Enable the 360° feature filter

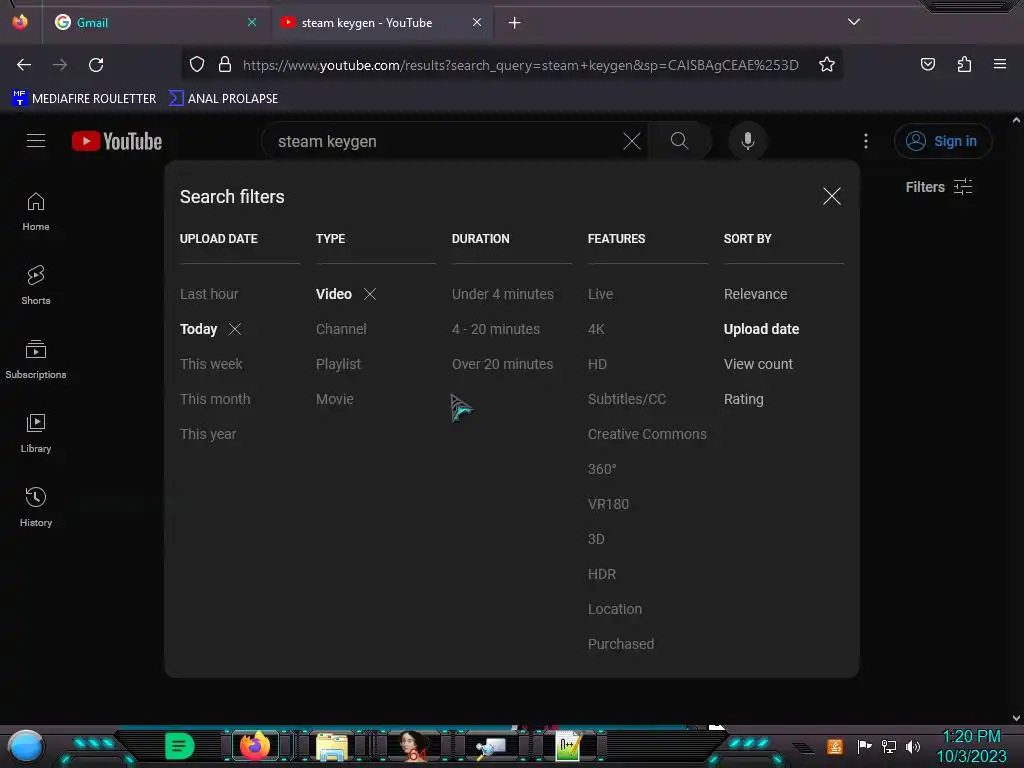coord(602,469)
